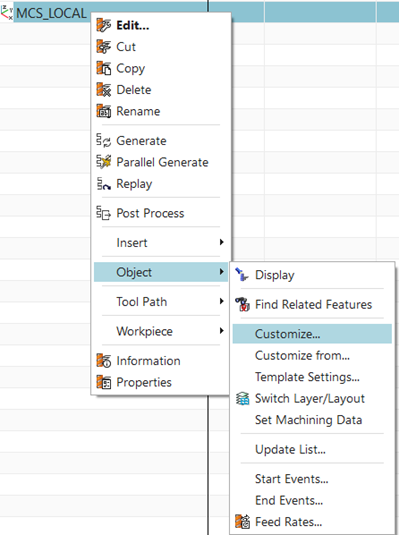Click the Find Related Features icon
The height and width of the screenshot is (535, 399).
coord(242,304)
